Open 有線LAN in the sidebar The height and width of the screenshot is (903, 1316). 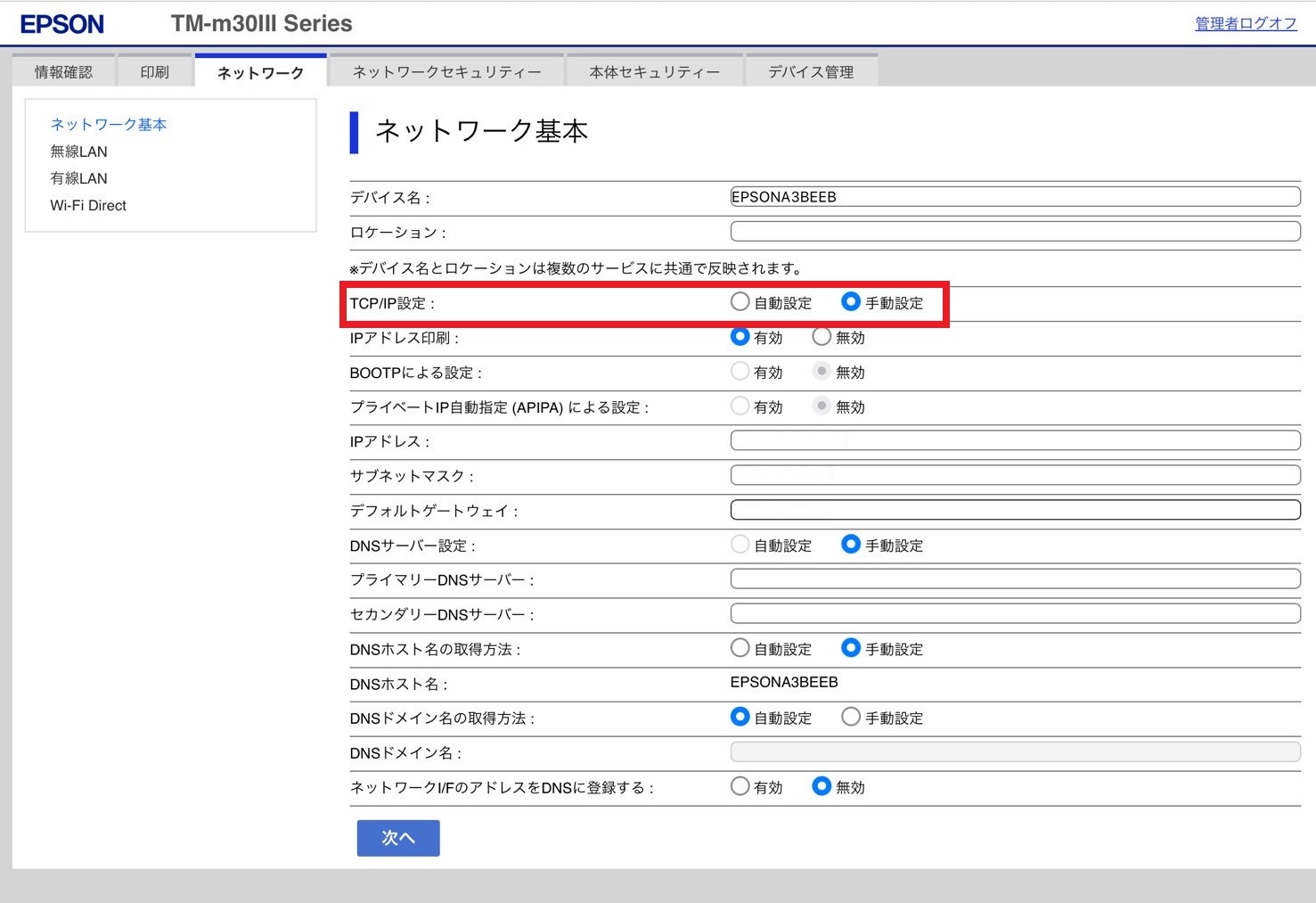click(78, 178)
